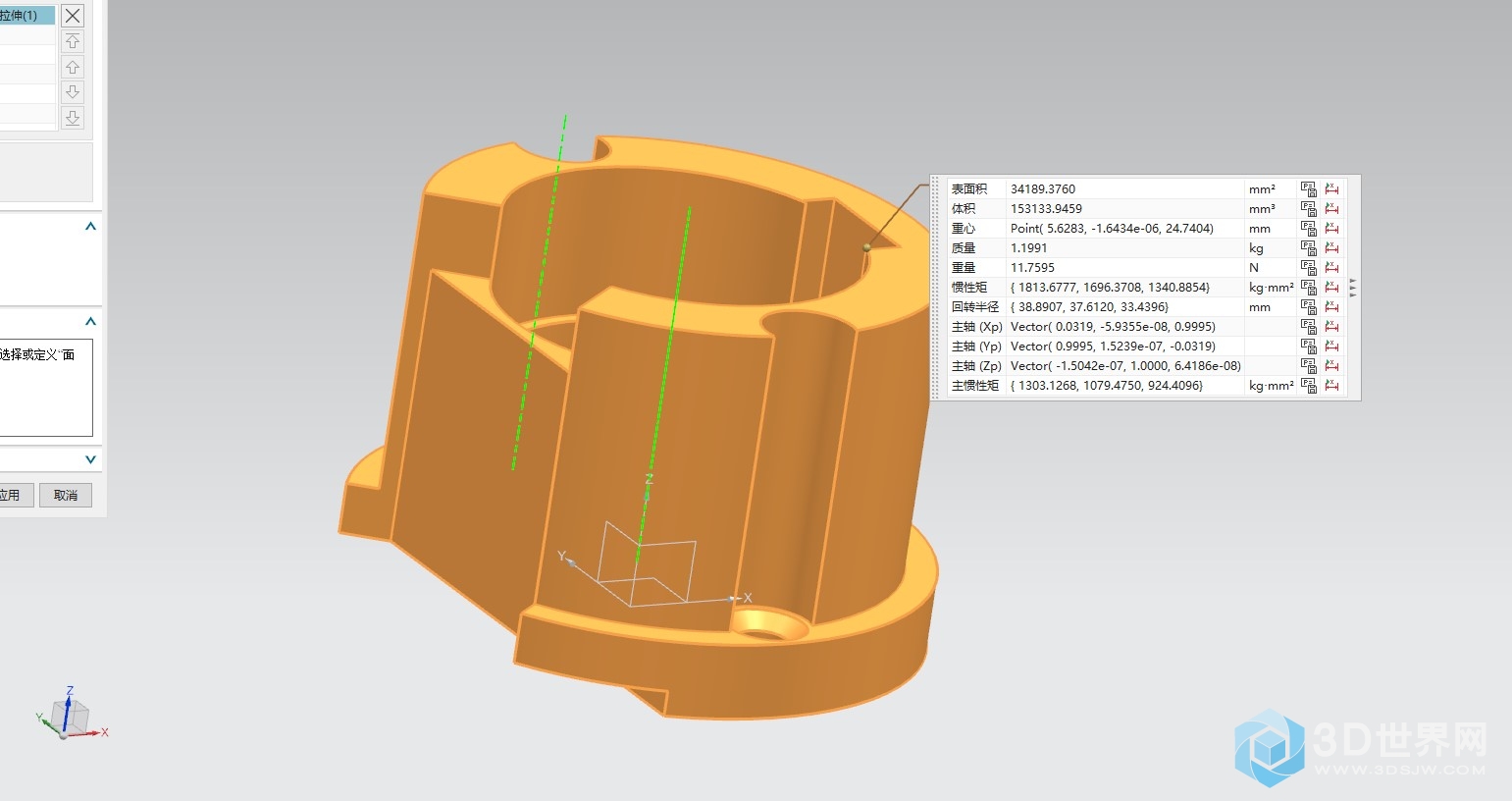Remove the selected 拉伸(1) list entry
1512x801 pixels.
click(73, 16)
